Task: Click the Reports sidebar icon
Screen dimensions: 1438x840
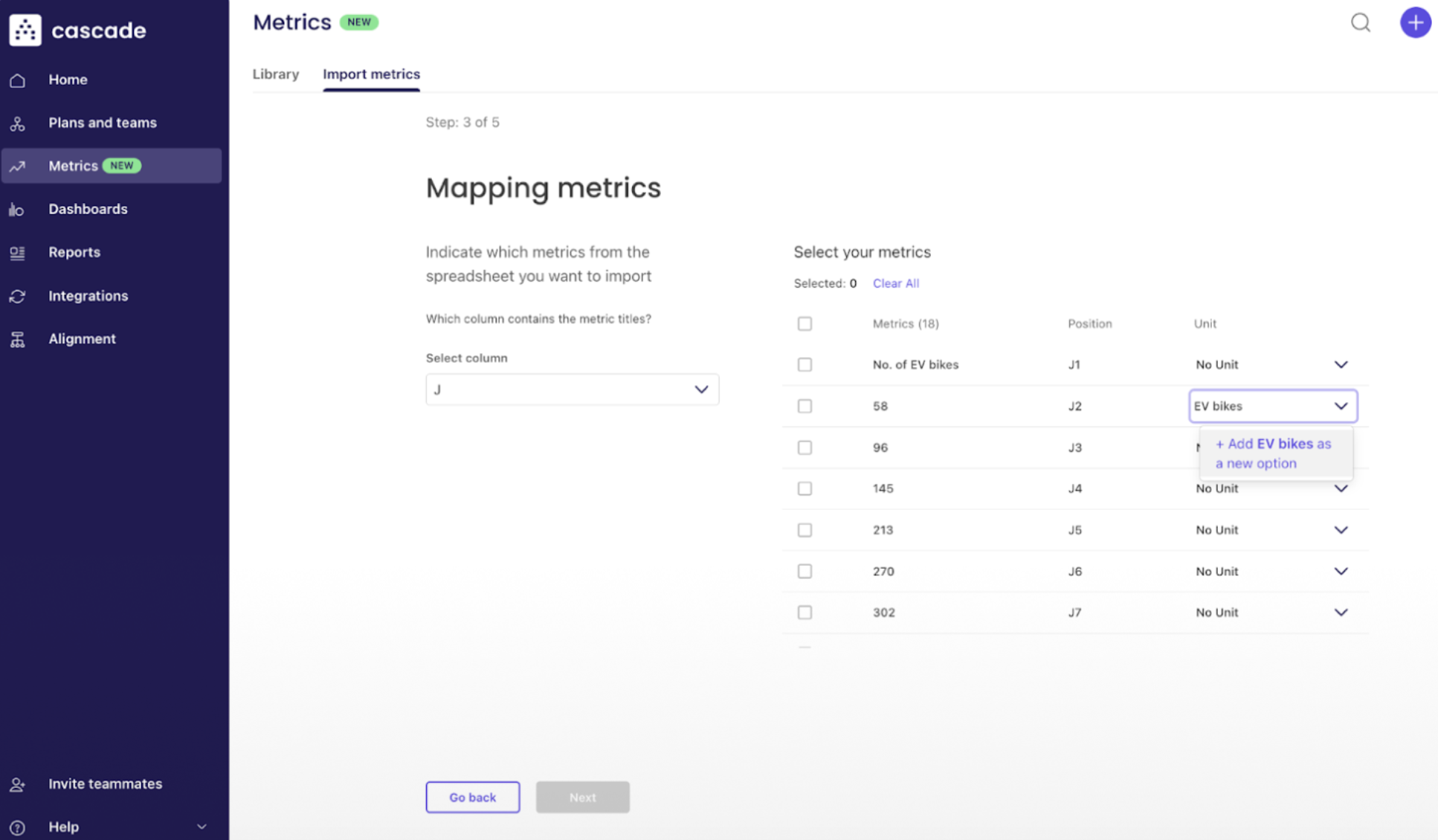Action: (x=18, y=253)
